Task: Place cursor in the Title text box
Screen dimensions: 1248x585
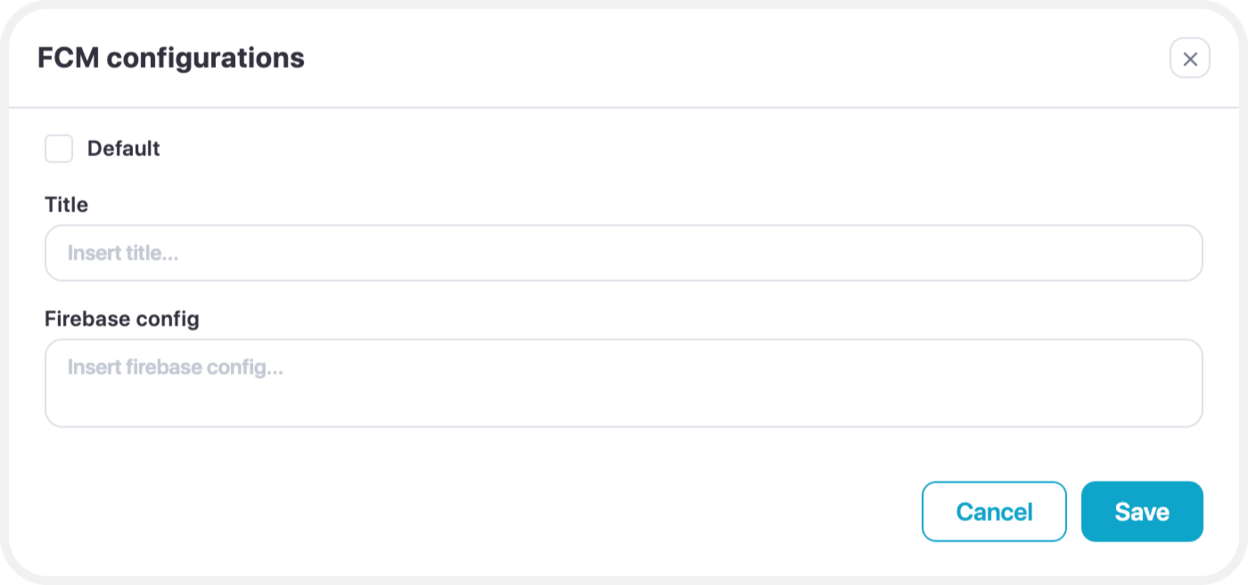Action: (623, 253)
